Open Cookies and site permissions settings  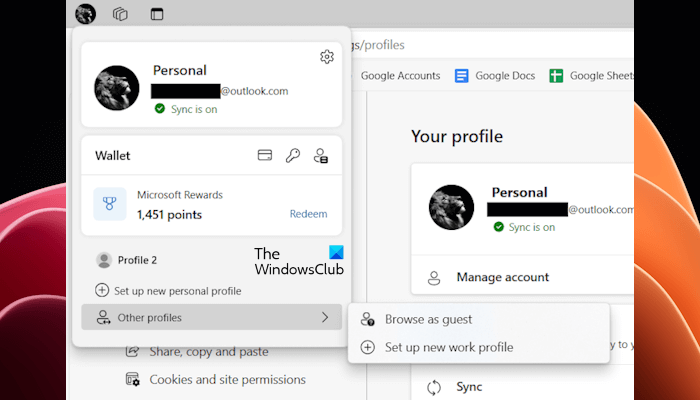pos(227,379)
